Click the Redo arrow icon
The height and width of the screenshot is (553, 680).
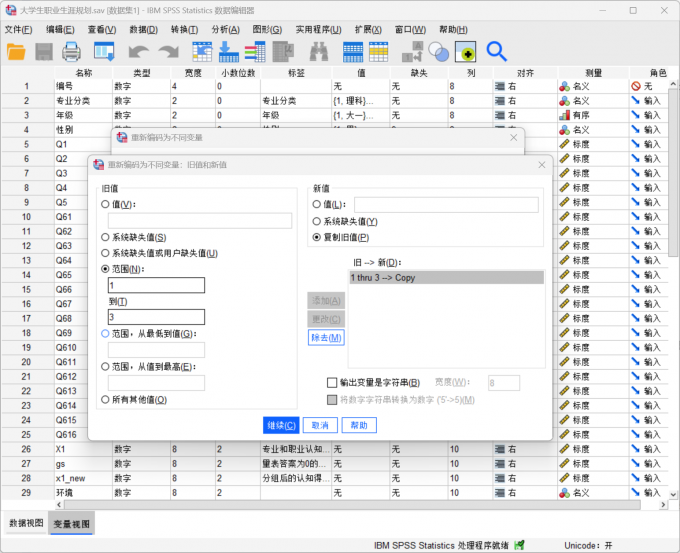pyautogui.click(x=169, y=52)
